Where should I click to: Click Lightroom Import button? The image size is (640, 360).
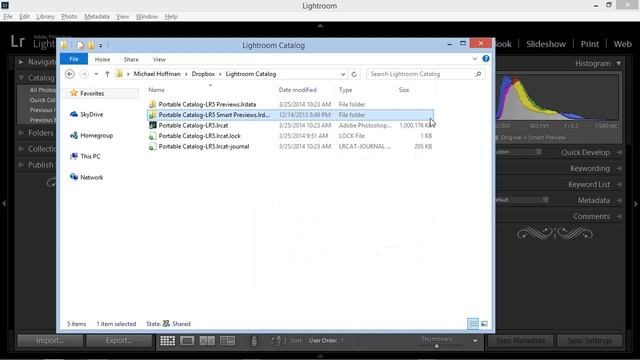click(x=50, y=340)
